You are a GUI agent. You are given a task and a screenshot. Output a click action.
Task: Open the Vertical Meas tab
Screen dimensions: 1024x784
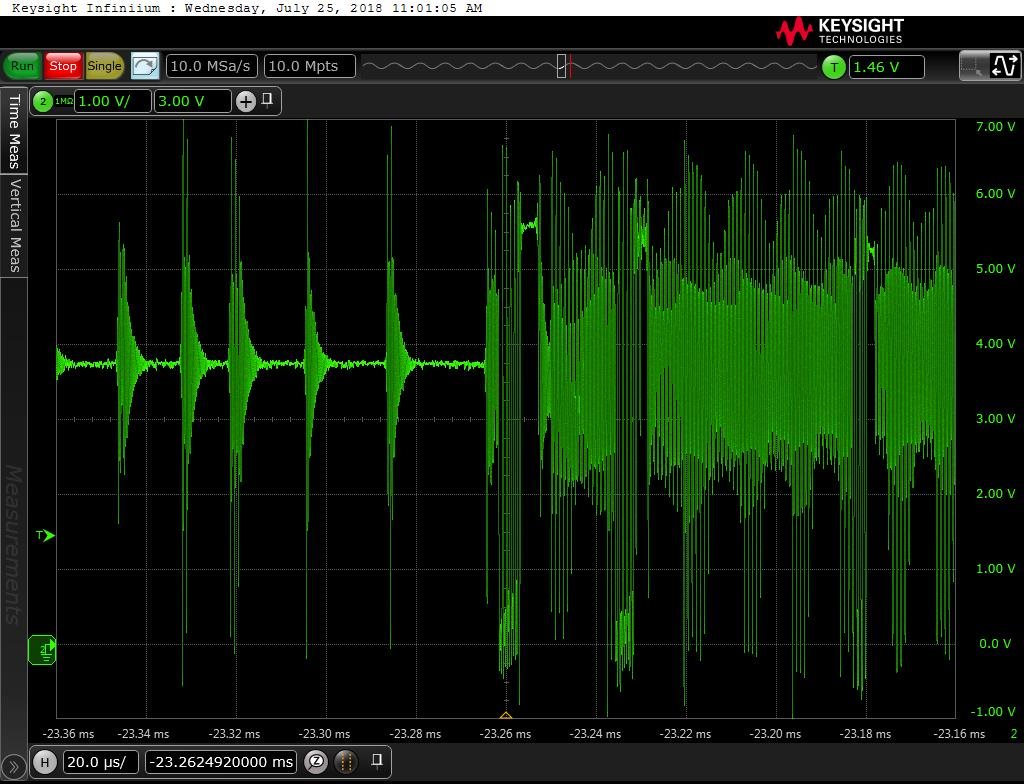coord(14,226)
